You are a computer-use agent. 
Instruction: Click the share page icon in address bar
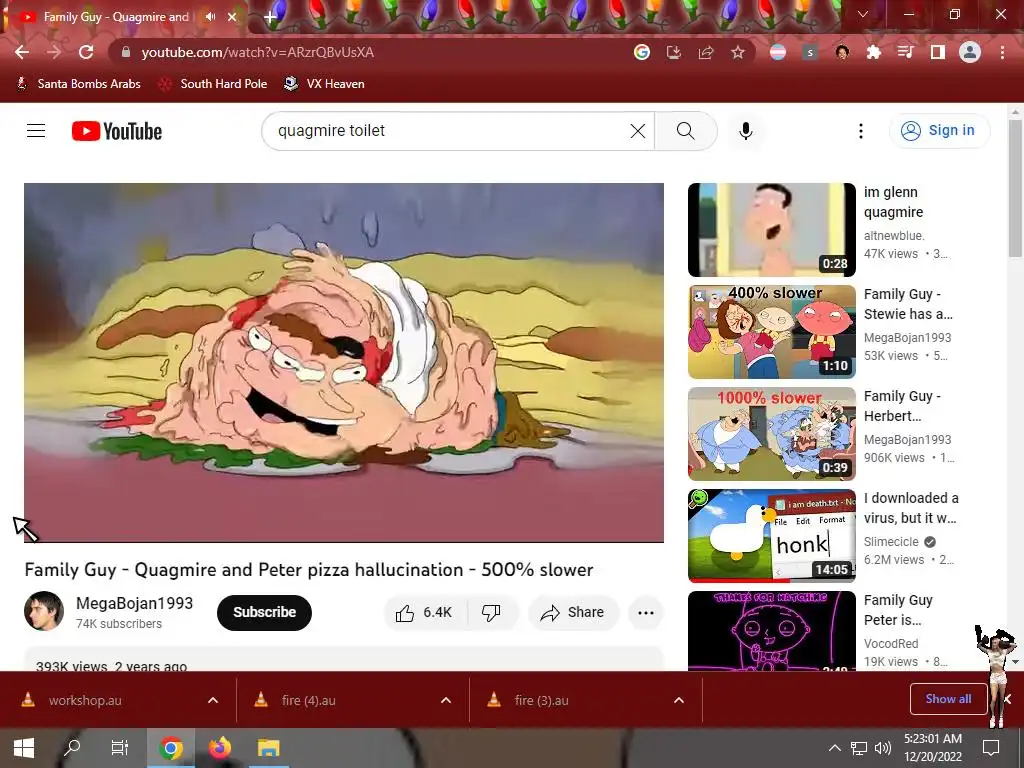point(706,52)
